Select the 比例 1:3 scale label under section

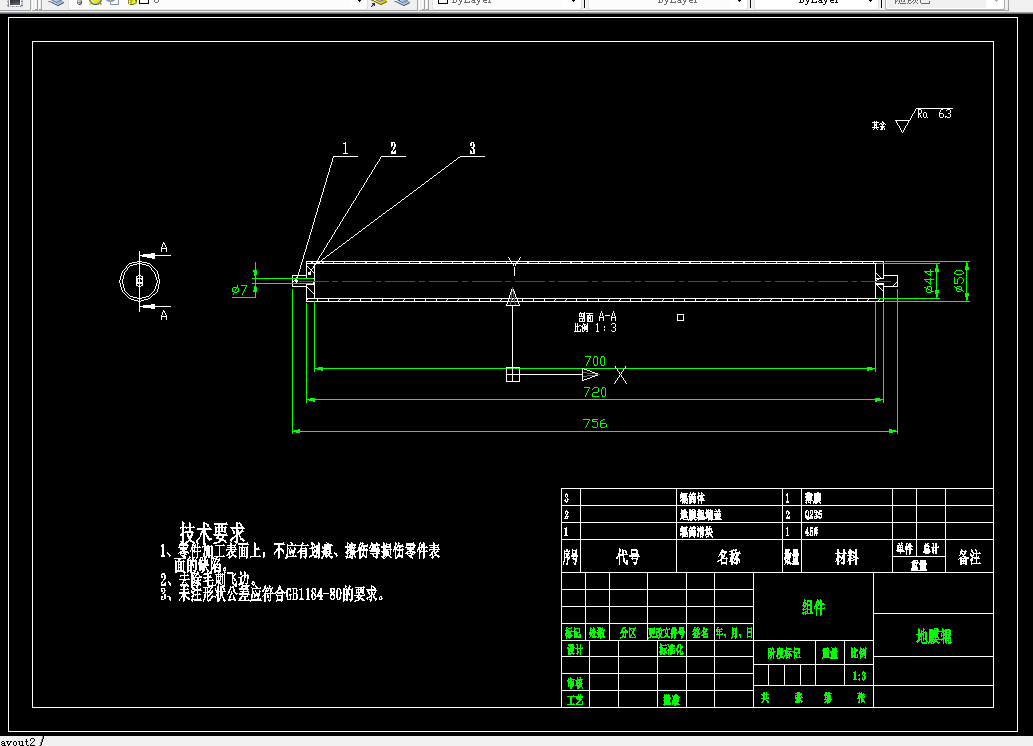595,328
